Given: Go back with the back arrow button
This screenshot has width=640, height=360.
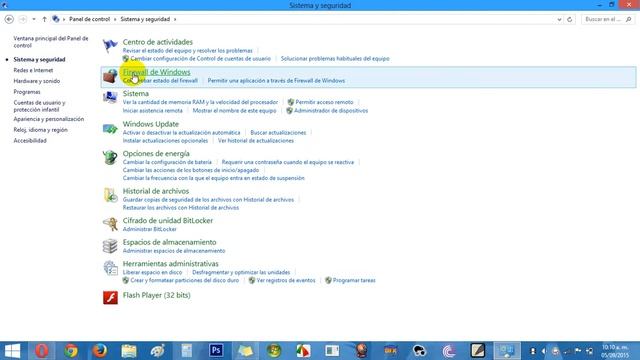Looking at the screenshot, I should click(9, 19).
